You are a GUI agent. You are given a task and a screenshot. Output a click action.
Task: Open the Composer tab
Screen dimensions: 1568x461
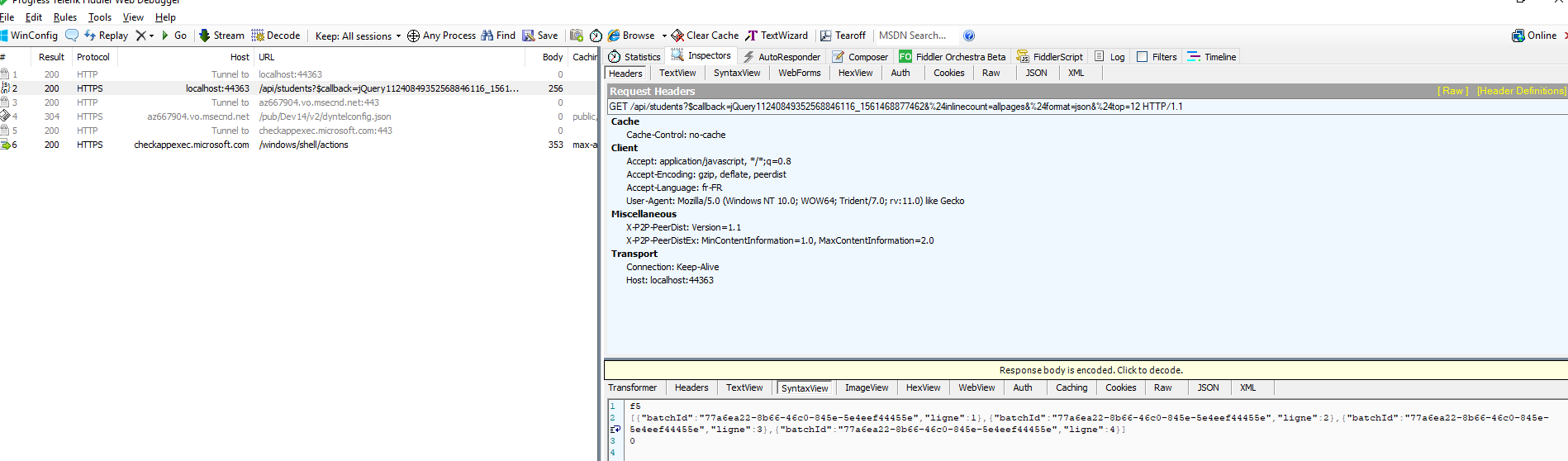[860, 57]
